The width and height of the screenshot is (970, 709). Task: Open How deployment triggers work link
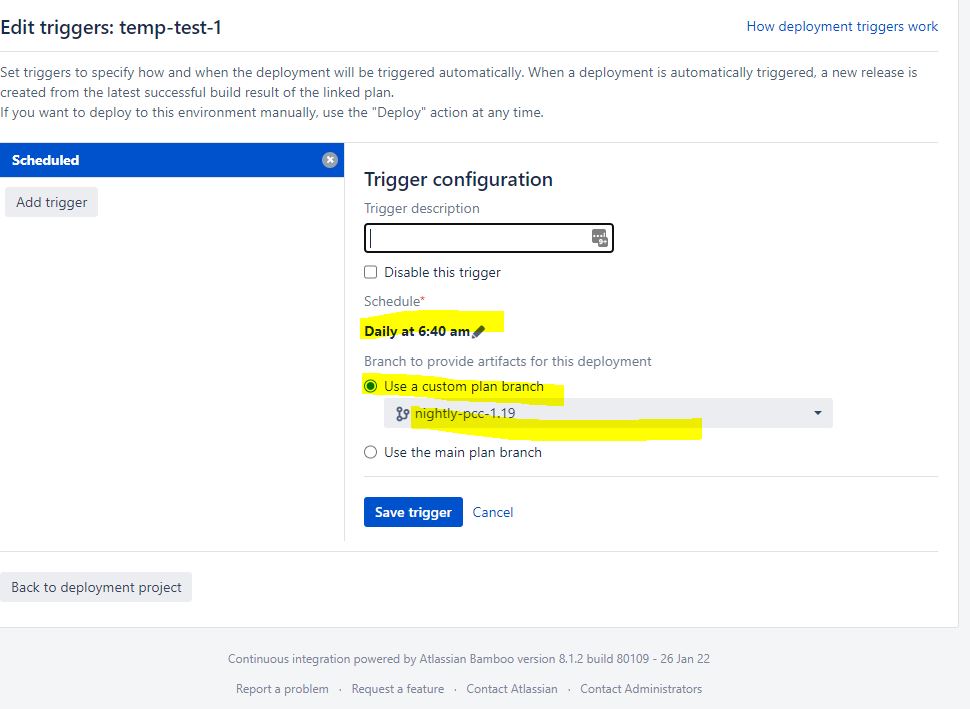[x=842, y=27]
